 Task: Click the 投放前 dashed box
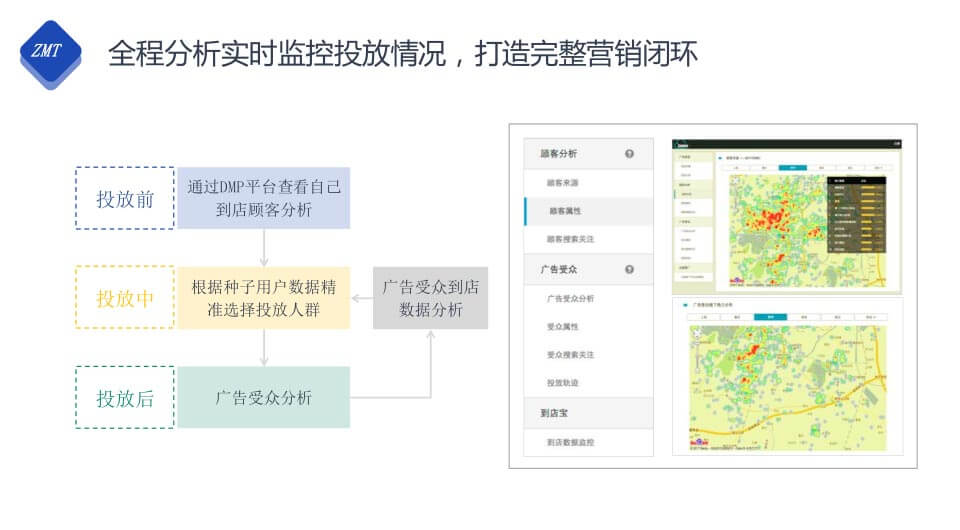click(x=125, y=199)
